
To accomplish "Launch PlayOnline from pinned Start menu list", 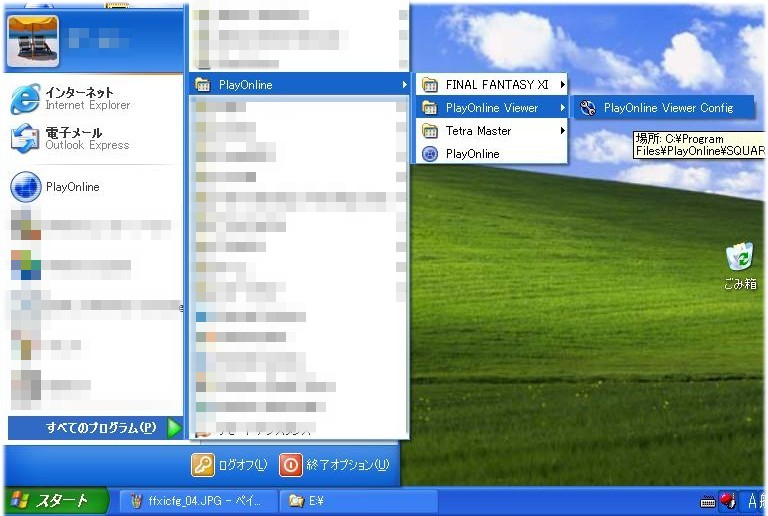I will click(x=55, y=187).
